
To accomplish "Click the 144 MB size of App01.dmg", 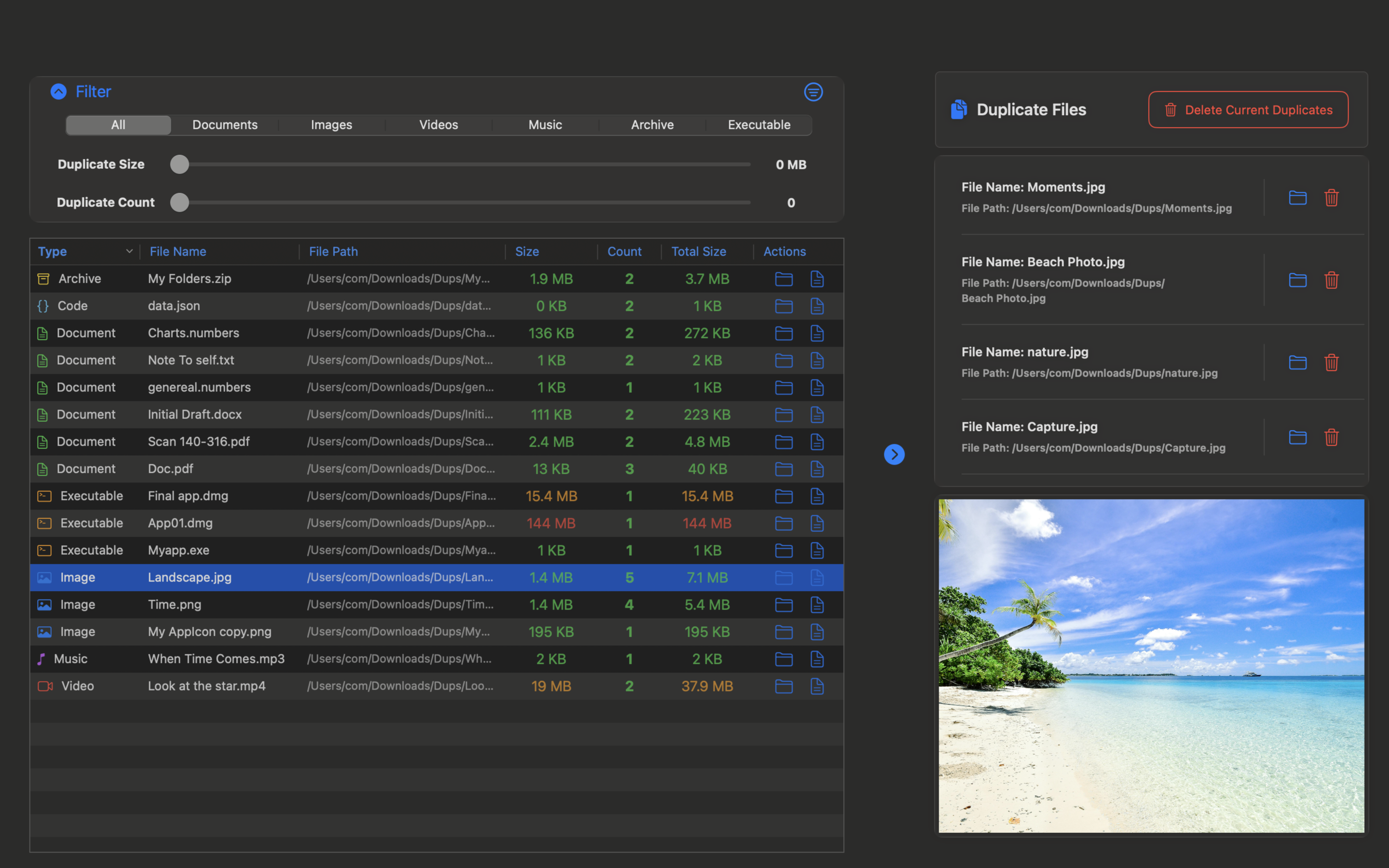I will click(x=551, y=524).
